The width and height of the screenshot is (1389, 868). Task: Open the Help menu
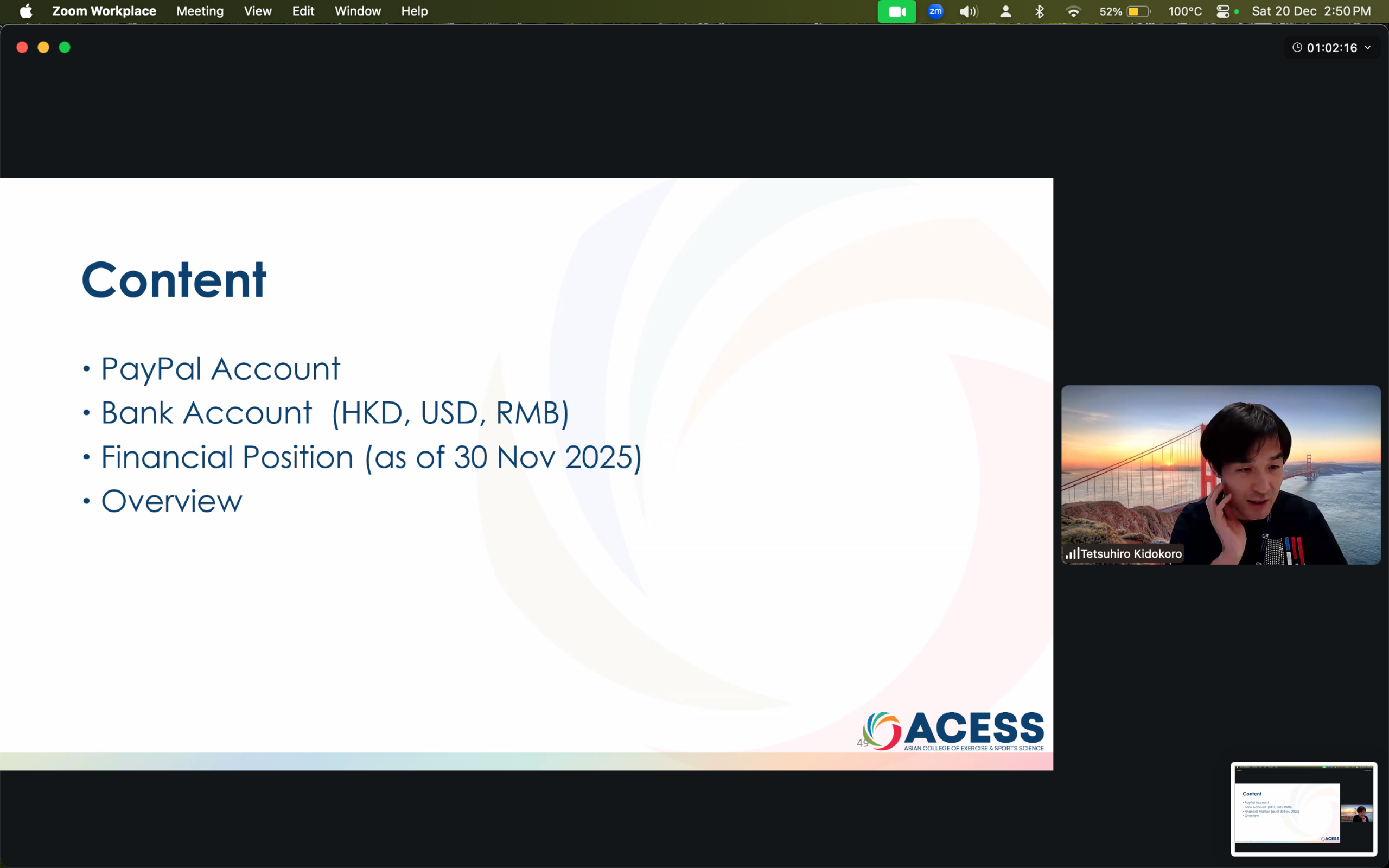[414, 11]
